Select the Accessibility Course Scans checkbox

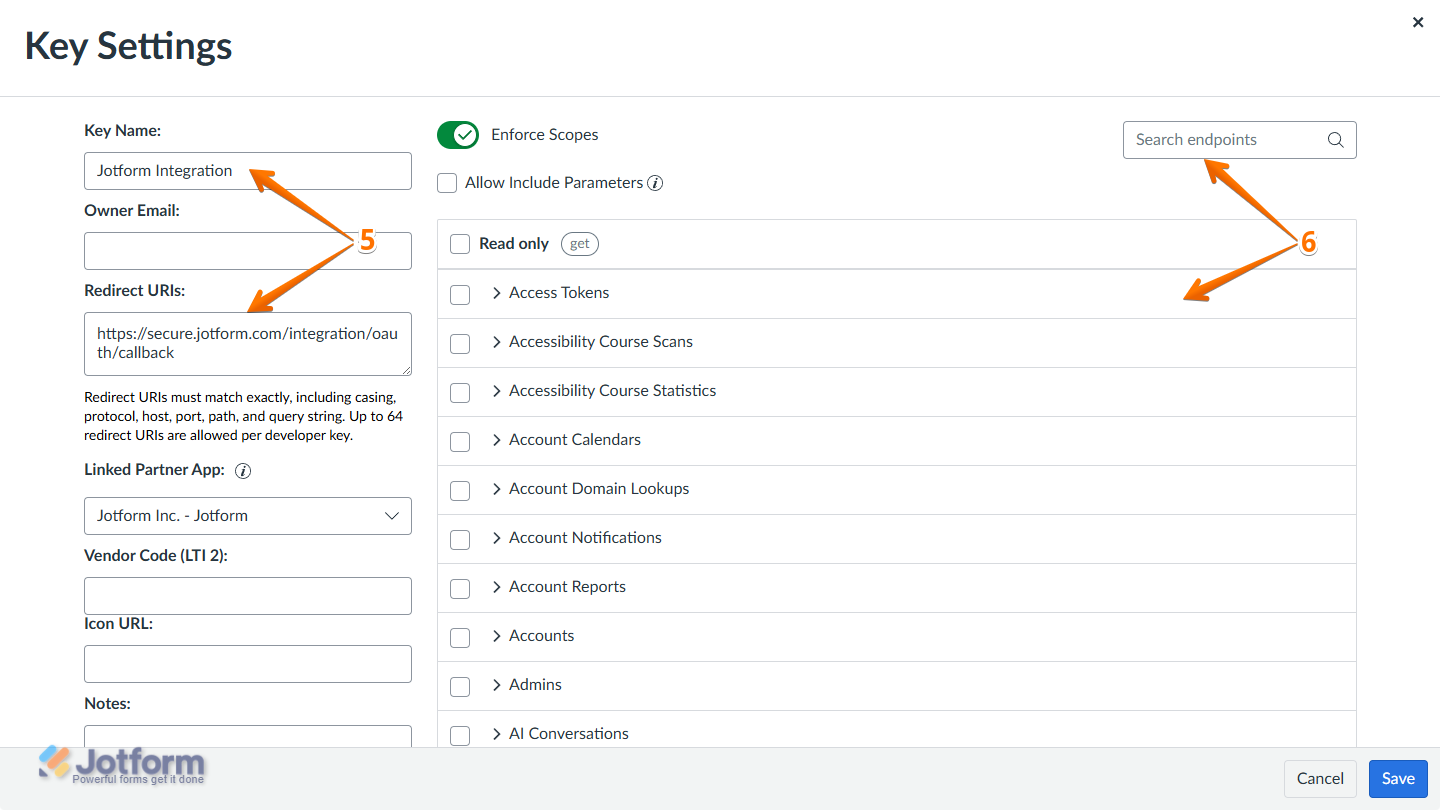pos(460,343)
